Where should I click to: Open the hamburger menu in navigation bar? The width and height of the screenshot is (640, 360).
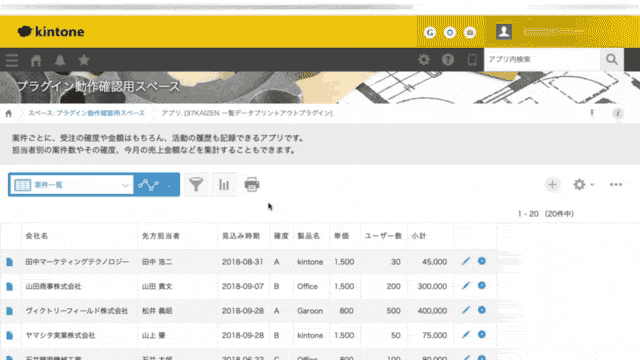coord(12,60)
